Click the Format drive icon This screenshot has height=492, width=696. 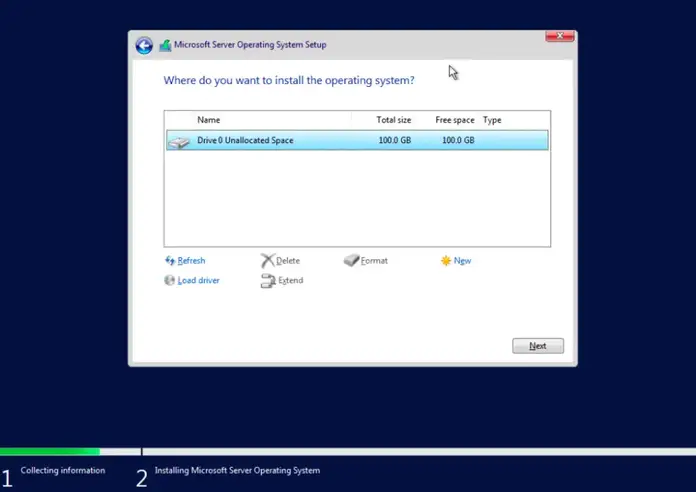click(351, 260)
